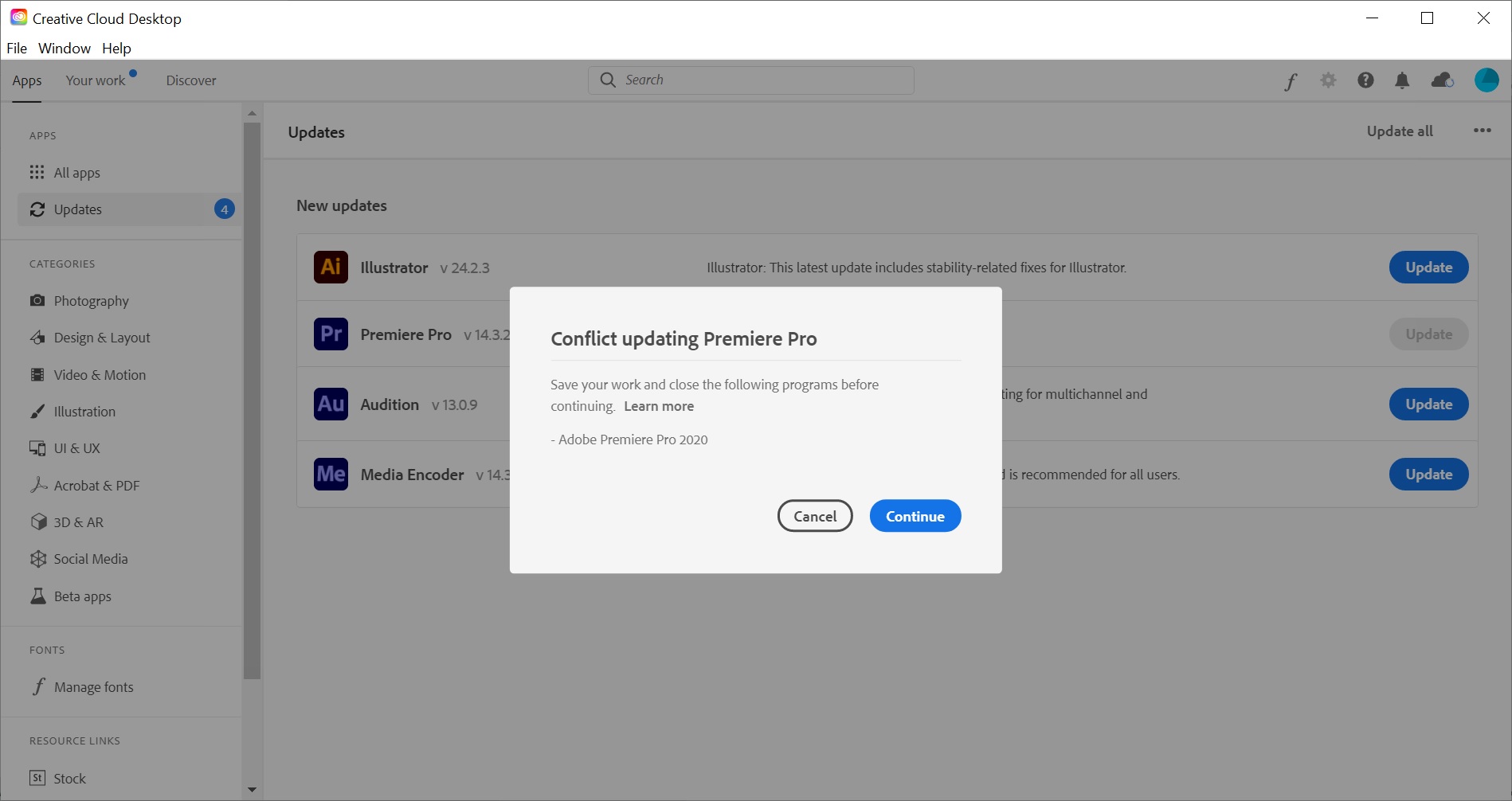This screenshot has height=801, width=1512.
Task: Open the Help menu
Action: point(116,48)
